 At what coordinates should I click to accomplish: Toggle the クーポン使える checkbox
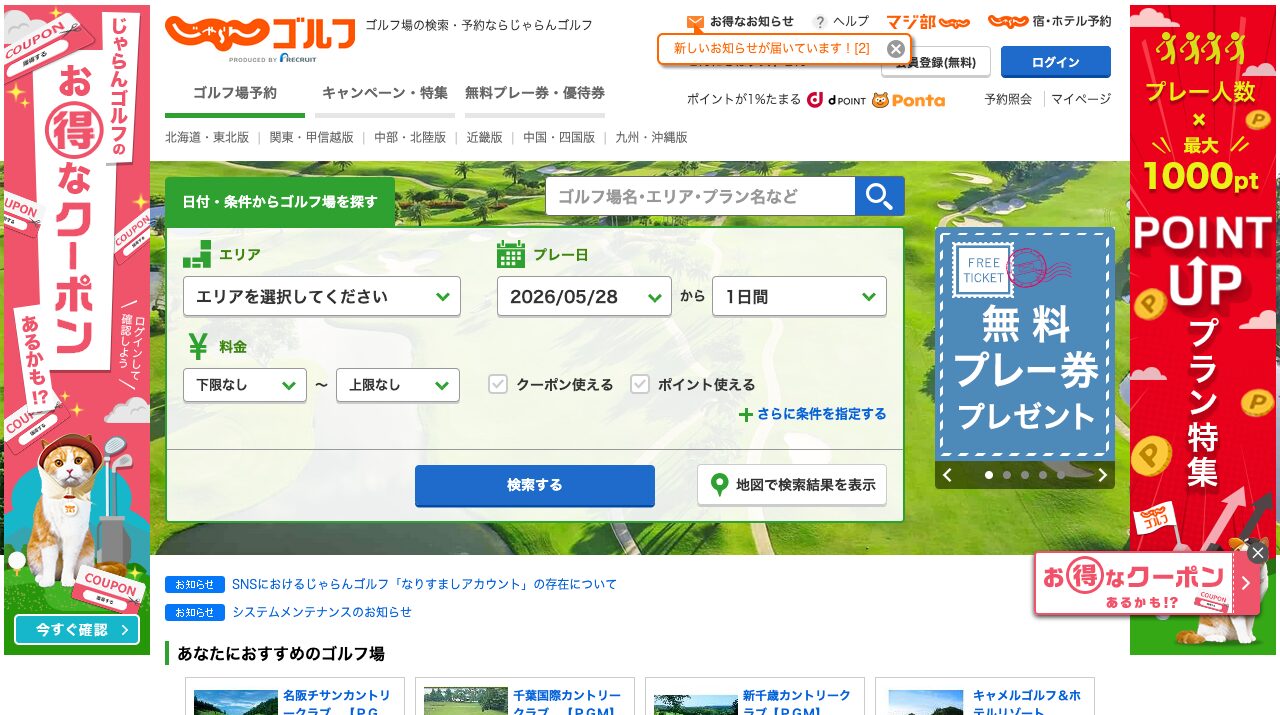point(498,384)
